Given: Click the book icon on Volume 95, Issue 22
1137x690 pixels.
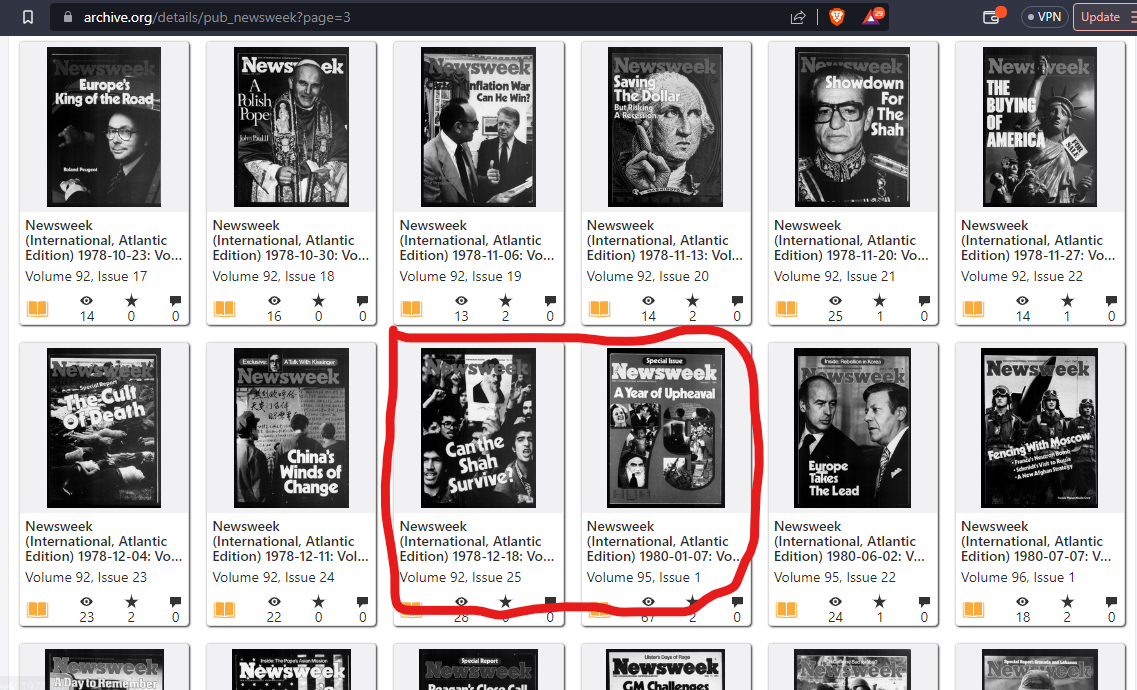Looking at the screenshot, I should click(786, 610).
